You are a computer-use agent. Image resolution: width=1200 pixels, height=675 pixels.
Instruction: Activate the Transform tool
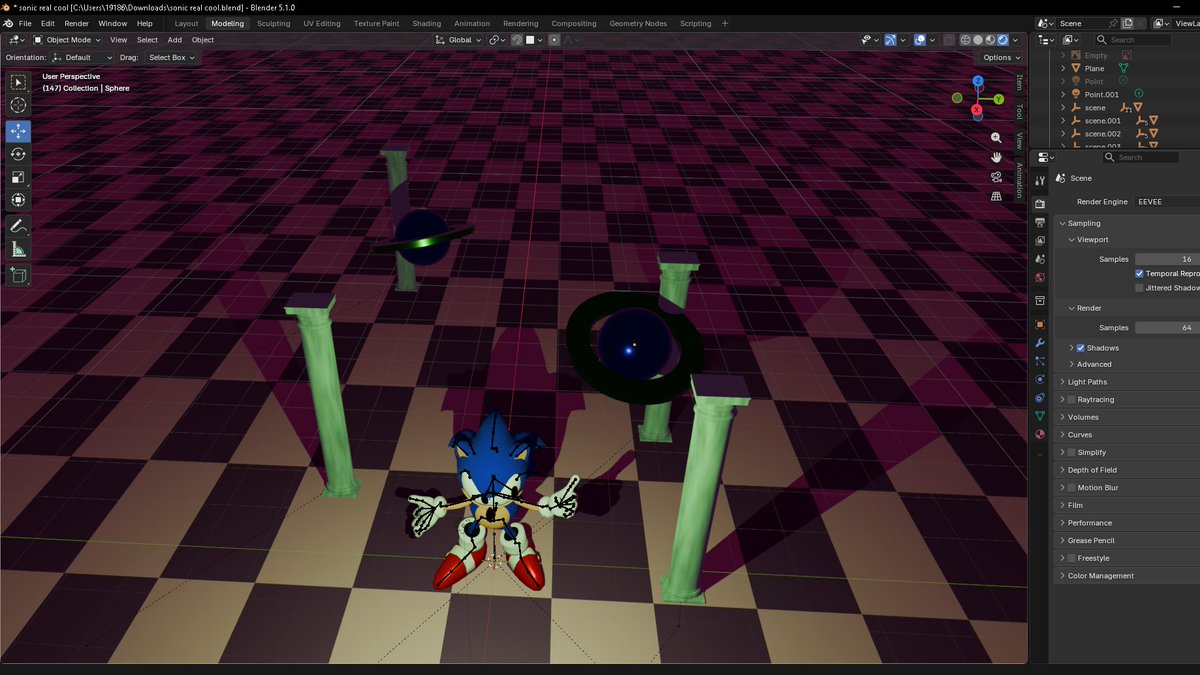pyautogui.click(x=18, y=200)
